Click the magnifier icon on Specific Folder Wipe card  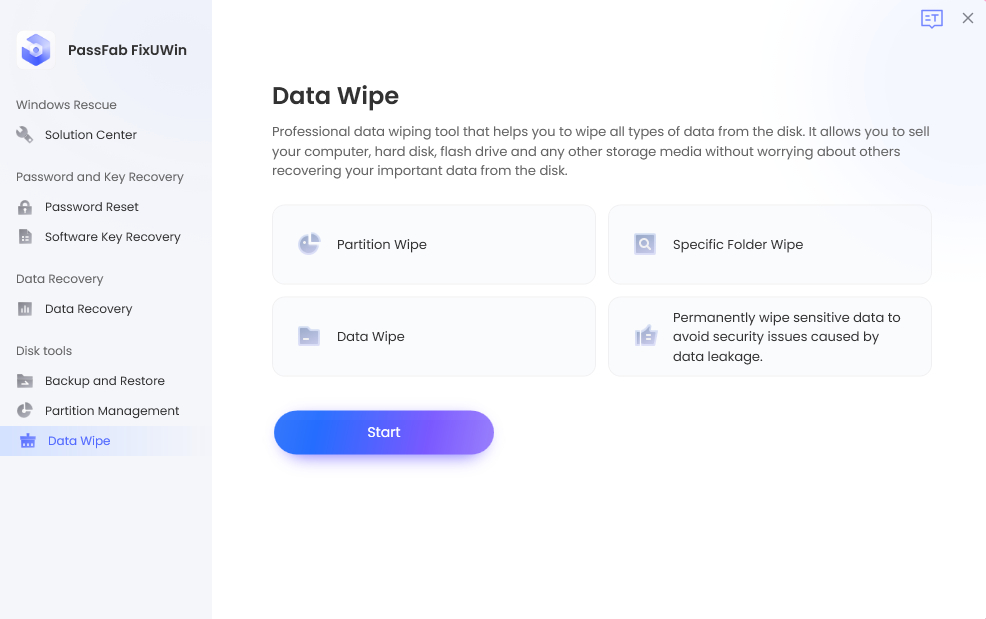[x=645, y=243]
